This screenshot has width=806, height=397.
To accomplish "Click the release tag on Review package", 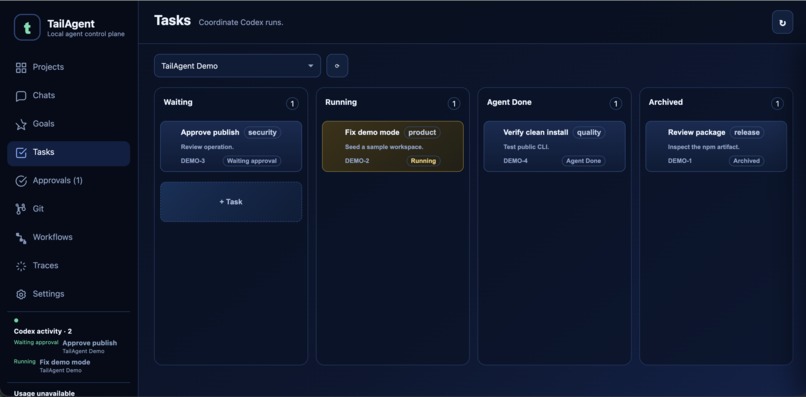I will tap(746, 132).
